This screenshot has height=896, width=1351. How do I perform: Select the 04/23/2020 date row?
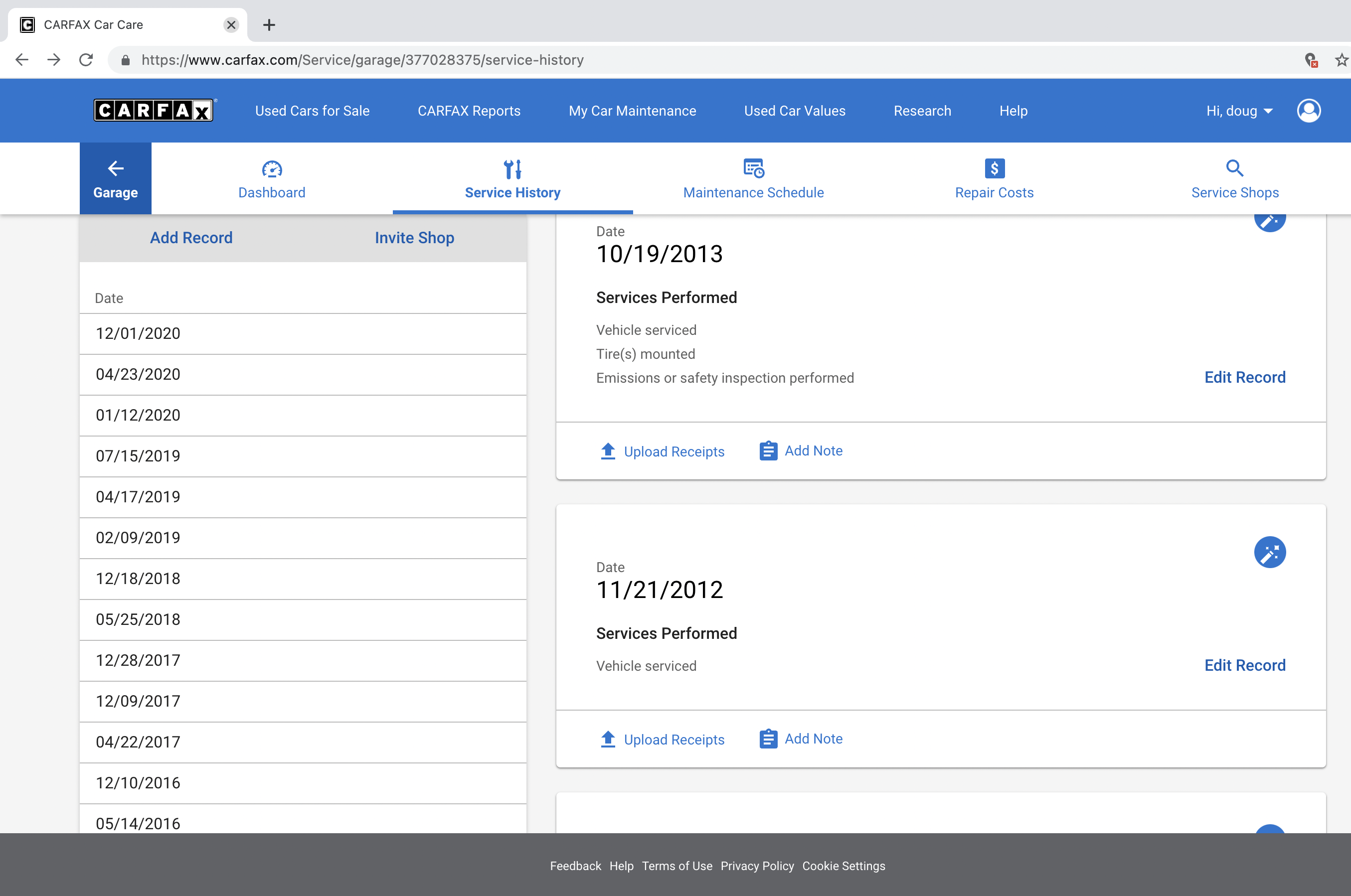(303, 375)
